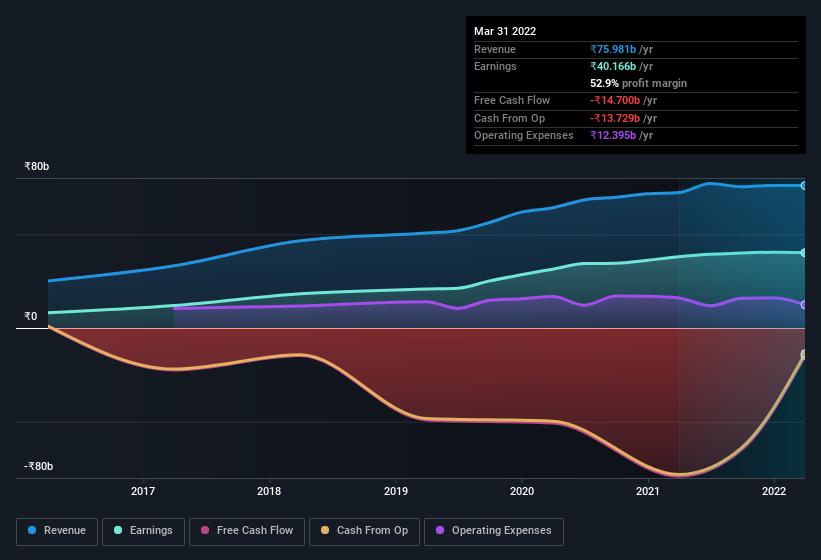Click the 2021 x-axis label
Viewport: 821px width, 560px height.
pos(648,491)
